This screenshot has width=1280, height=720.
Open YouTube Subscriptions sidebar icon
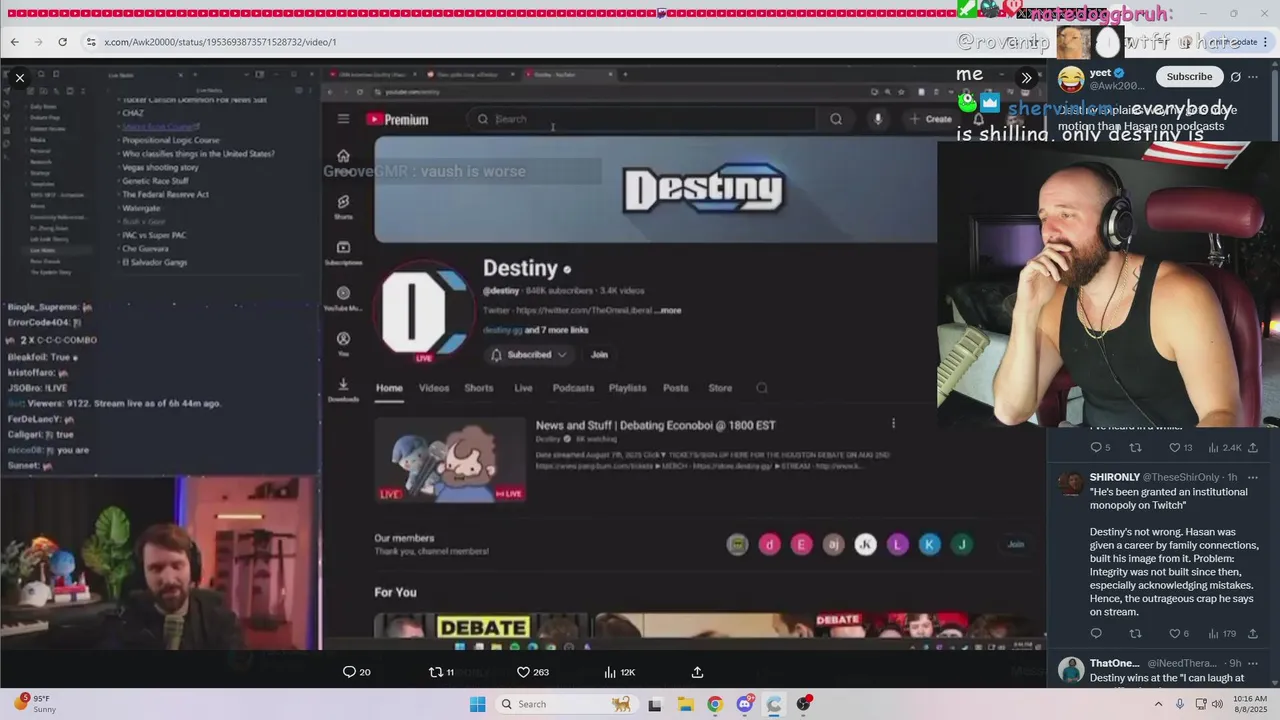pyautogui.click(x=343, y=253)
